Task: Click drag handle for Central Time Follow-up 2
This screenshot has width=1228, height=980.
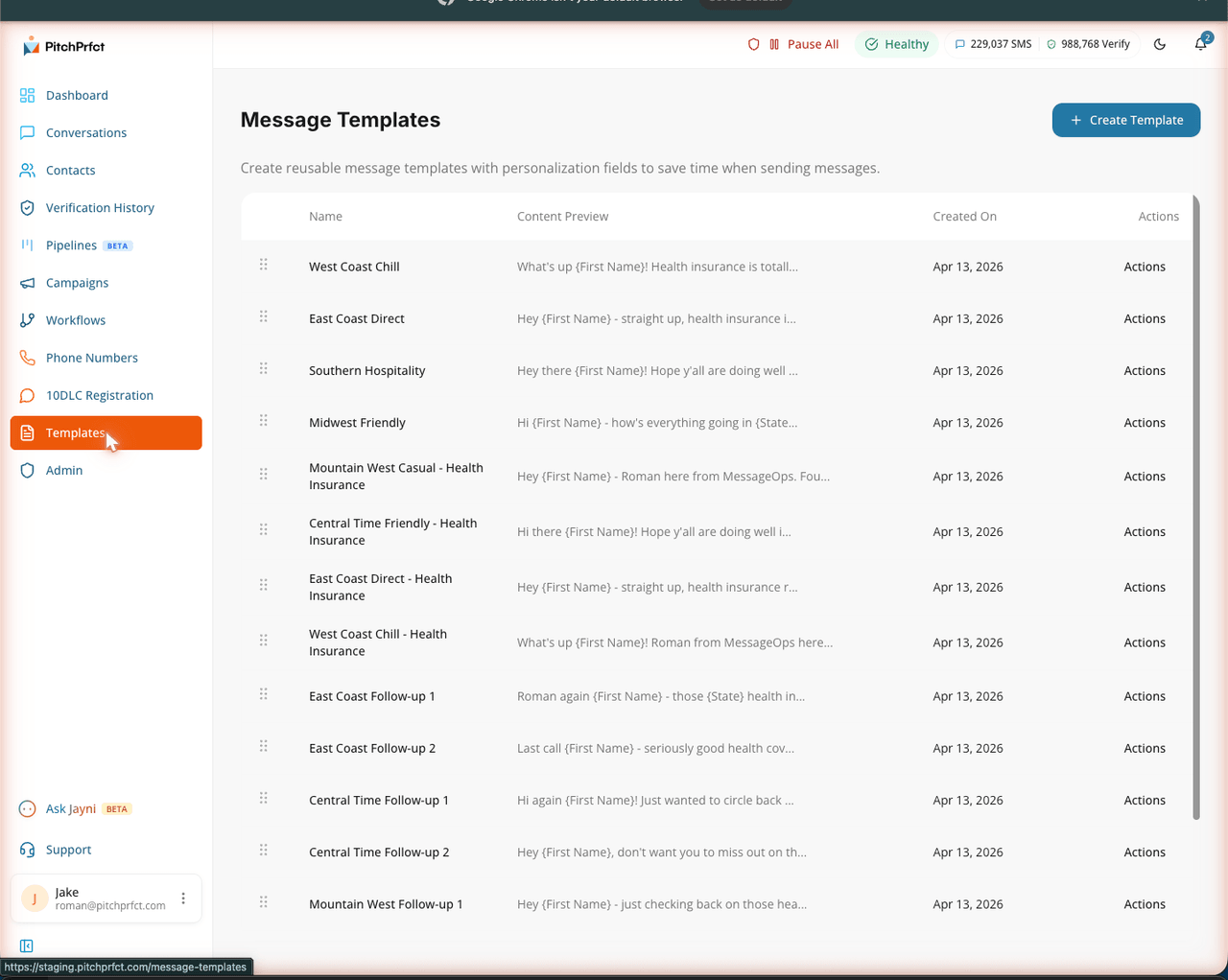Action: click(263, 850)
